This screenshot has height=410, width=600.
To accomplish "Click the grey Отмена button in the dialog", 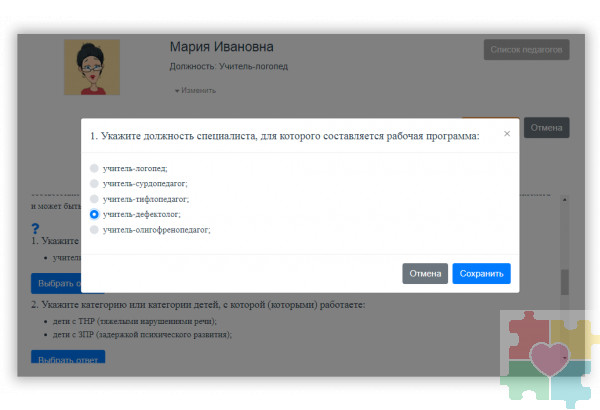I will [x=425, y=274].
